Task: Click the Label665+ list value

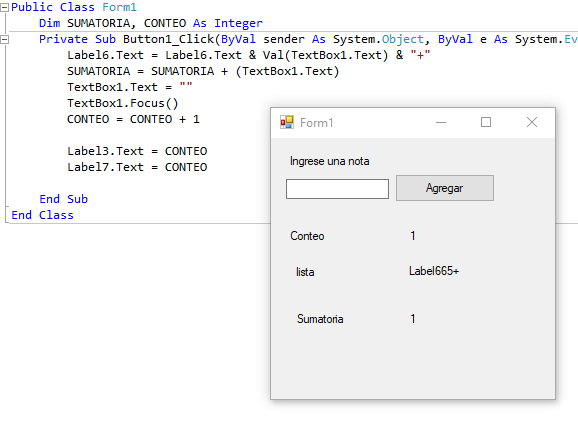Action: [x=434, y=271]
